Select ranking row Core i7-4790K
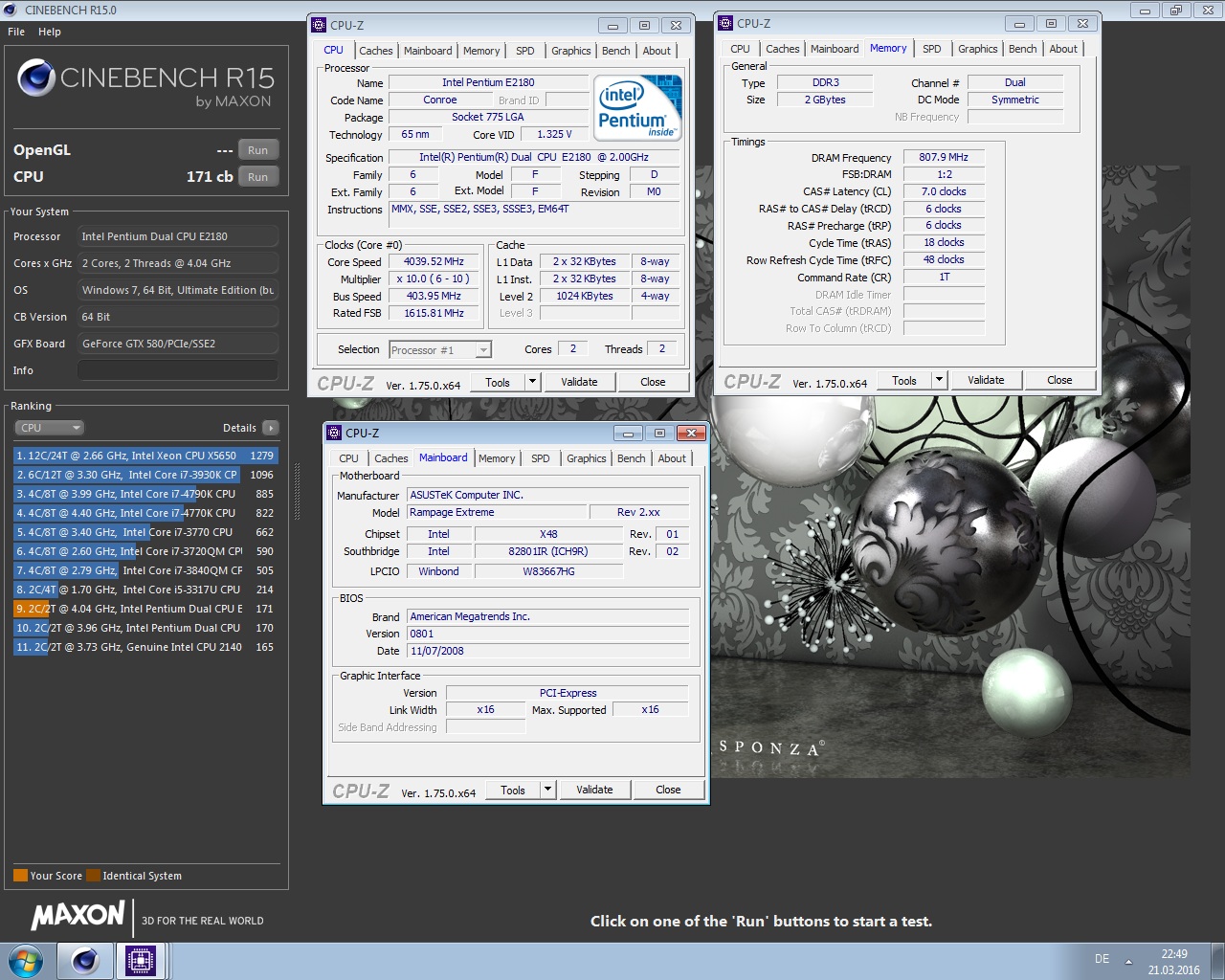The height and width of the screenshot is (980, 1225). [x=145, y=494]
